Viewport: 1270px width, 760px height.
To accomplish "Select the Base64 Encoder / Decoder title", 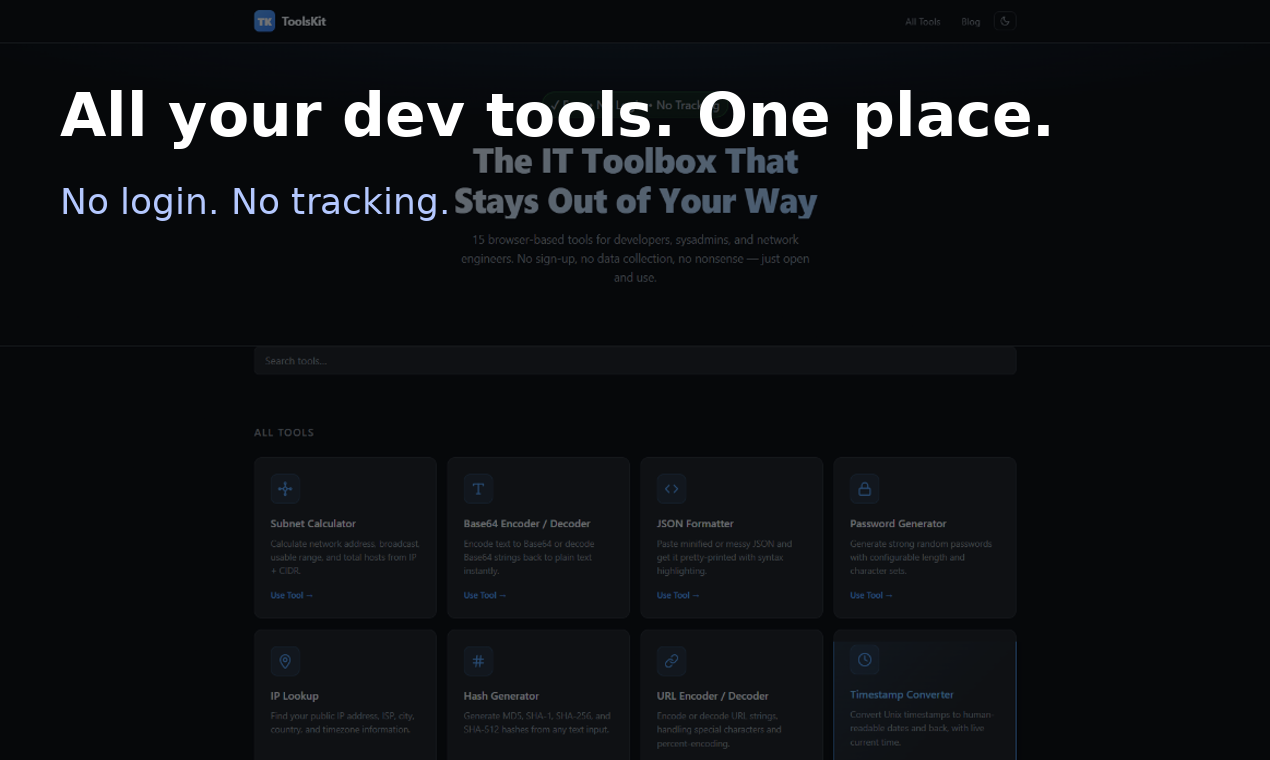I will (527, 523).
